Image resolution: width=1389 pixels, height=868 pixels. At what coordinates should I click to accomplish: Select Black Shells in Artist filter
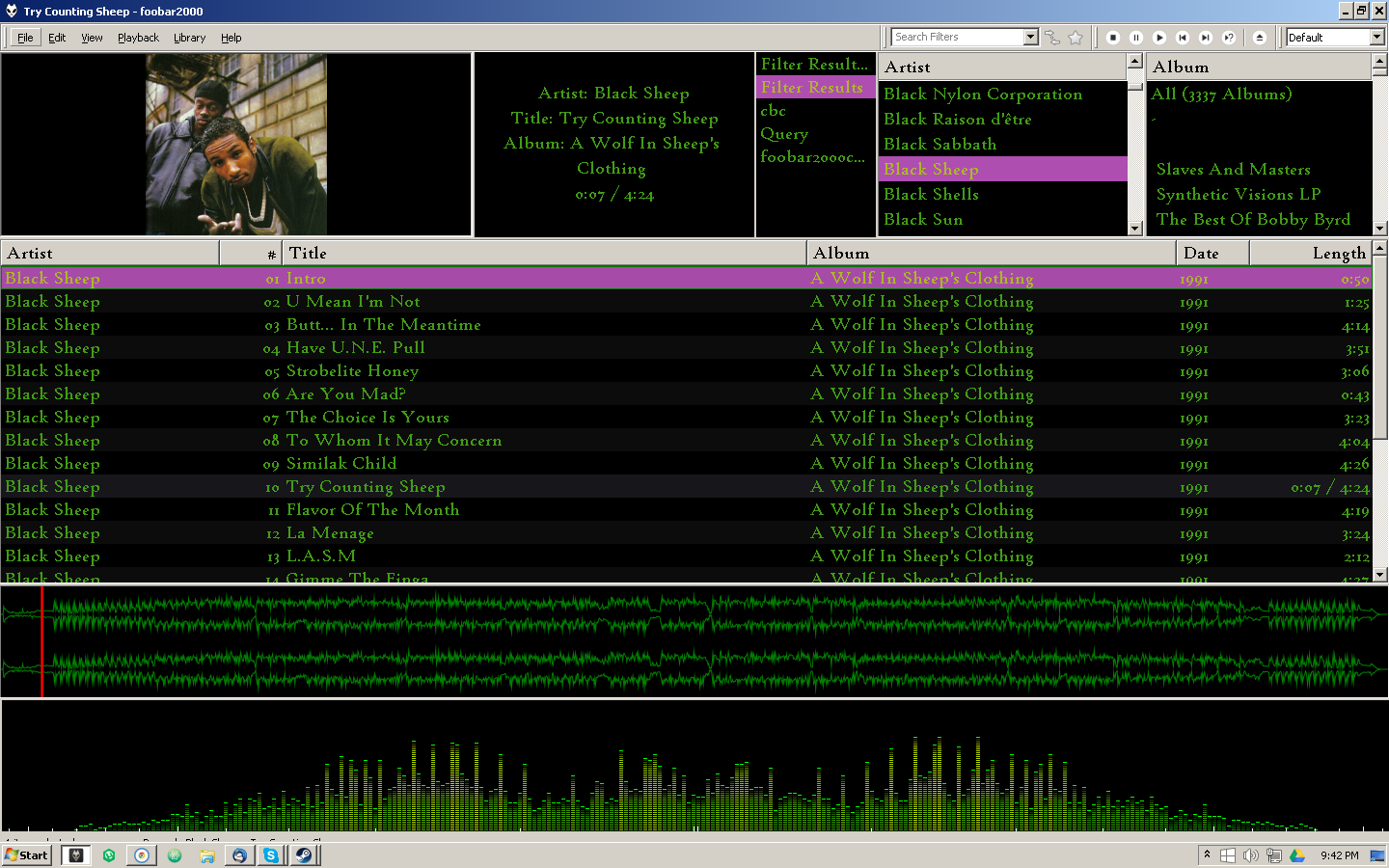click(x=1003, y=194)
